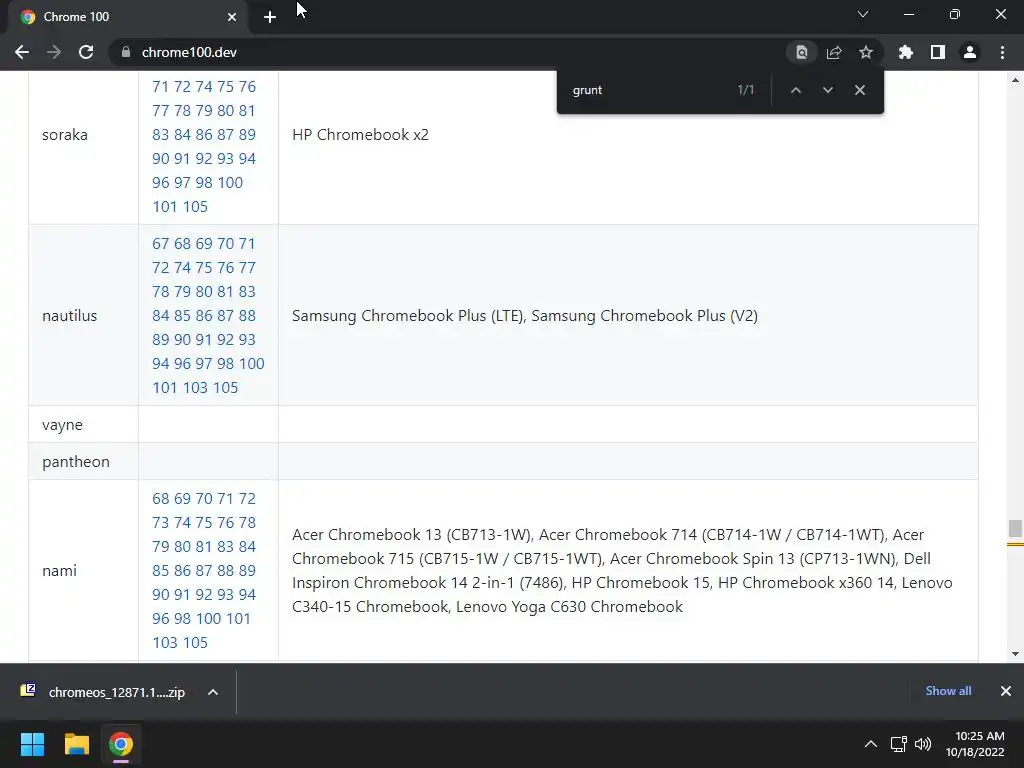Select the 'soraka' board name

(x=65, y=135)
